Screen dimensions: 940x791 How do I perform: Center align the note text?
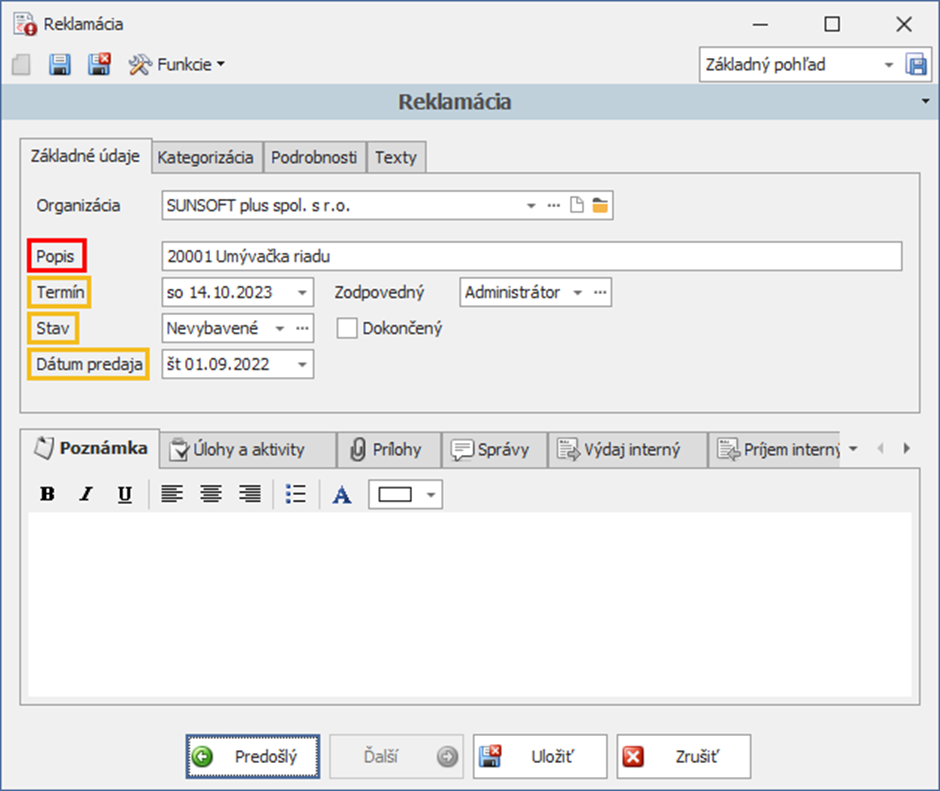pyautogui.click(x=210, y=494)
